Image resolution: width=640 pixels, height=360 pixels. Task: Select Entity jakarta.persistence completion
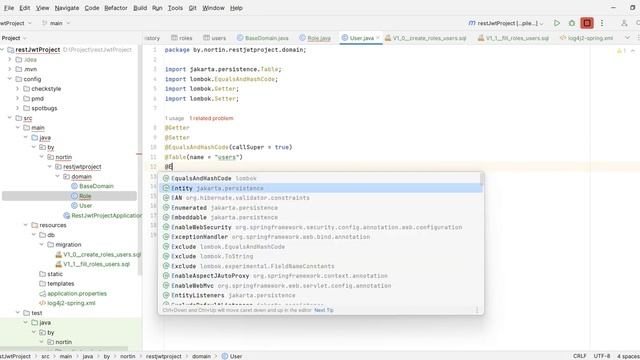[320, 188]
